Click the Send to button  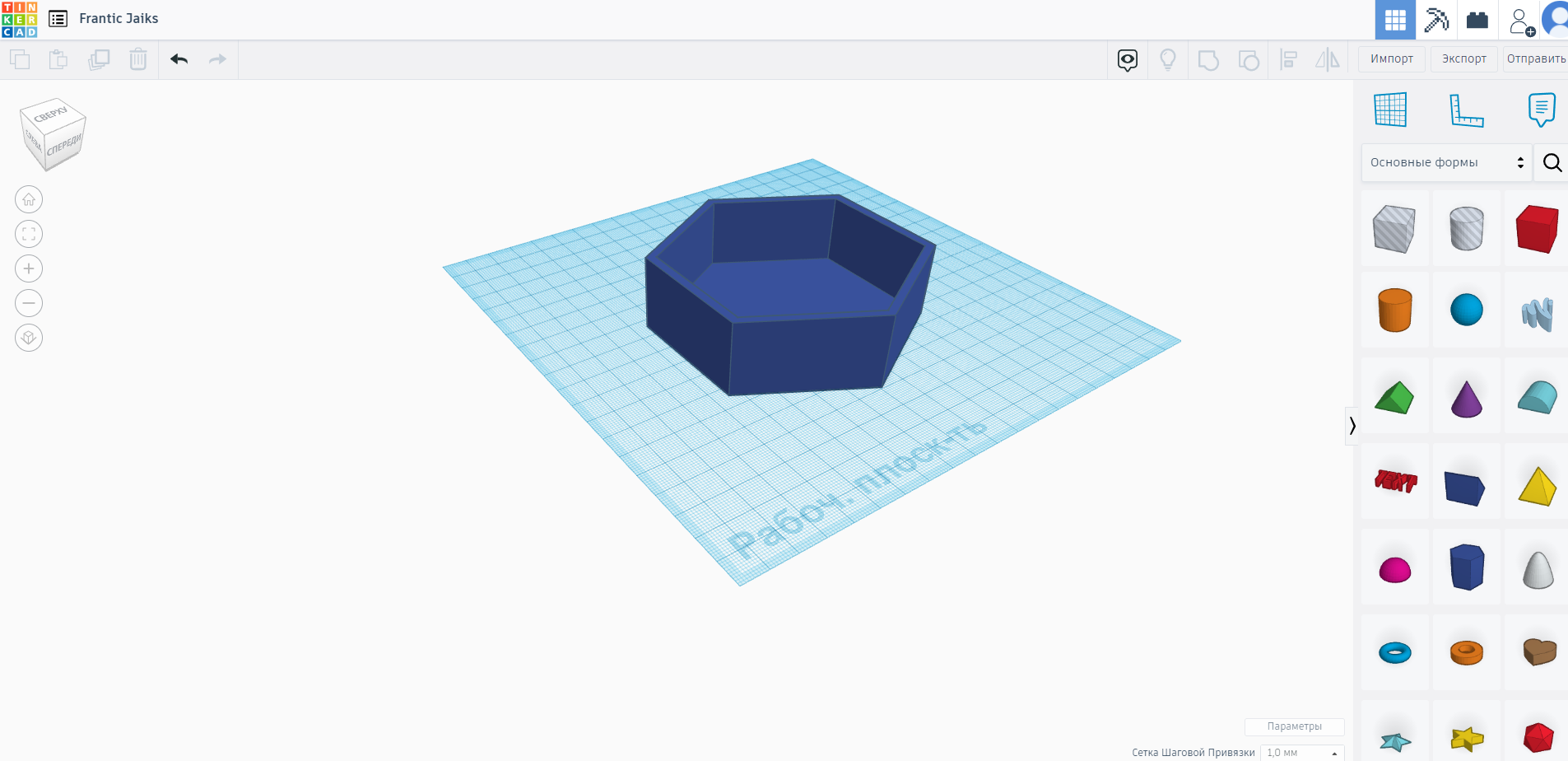coord(1536,58)
